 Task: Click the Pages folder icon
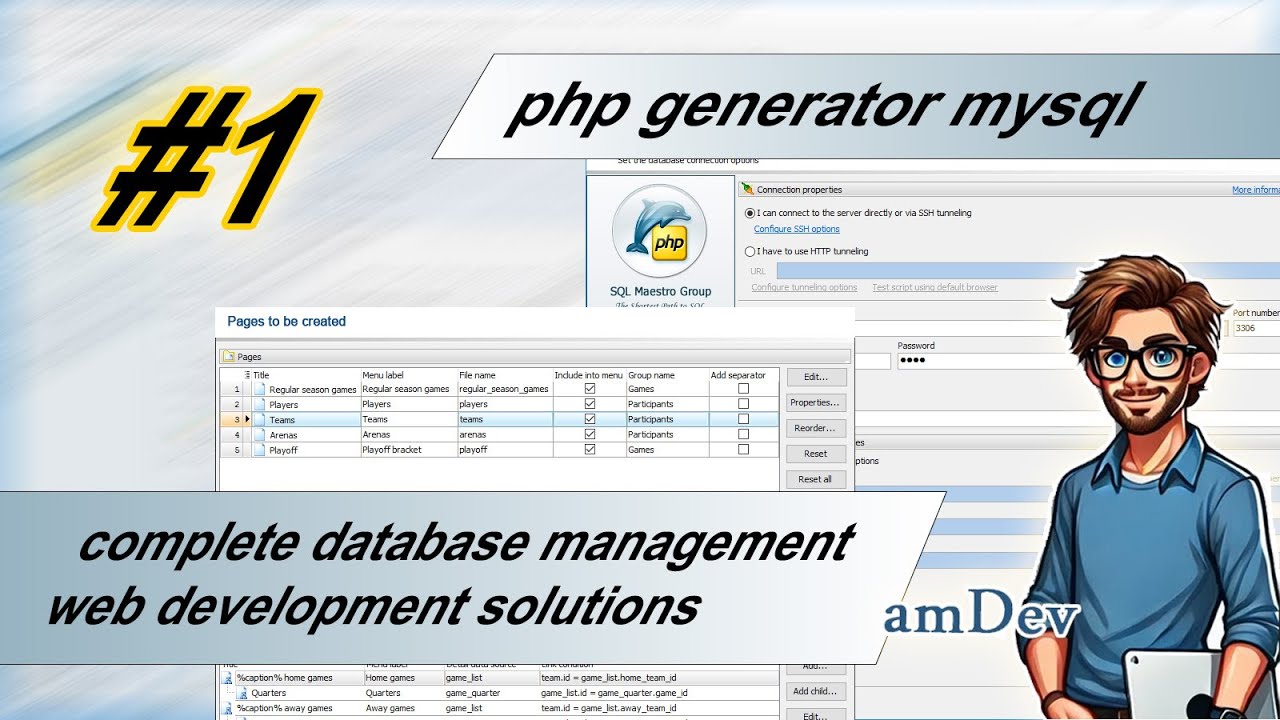click(228, 356)
